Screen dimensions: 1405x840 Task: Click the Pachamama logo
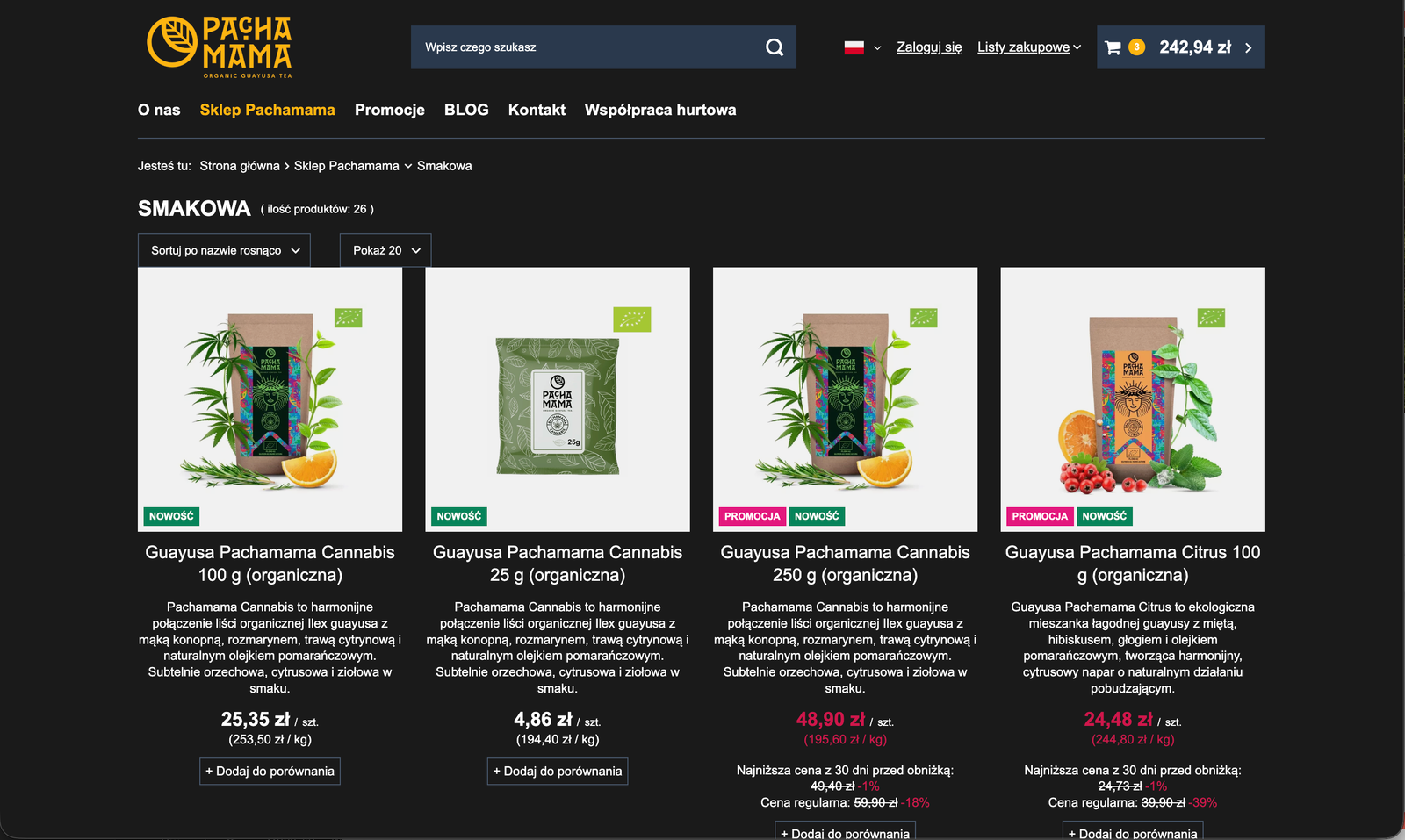coord(220,47)
